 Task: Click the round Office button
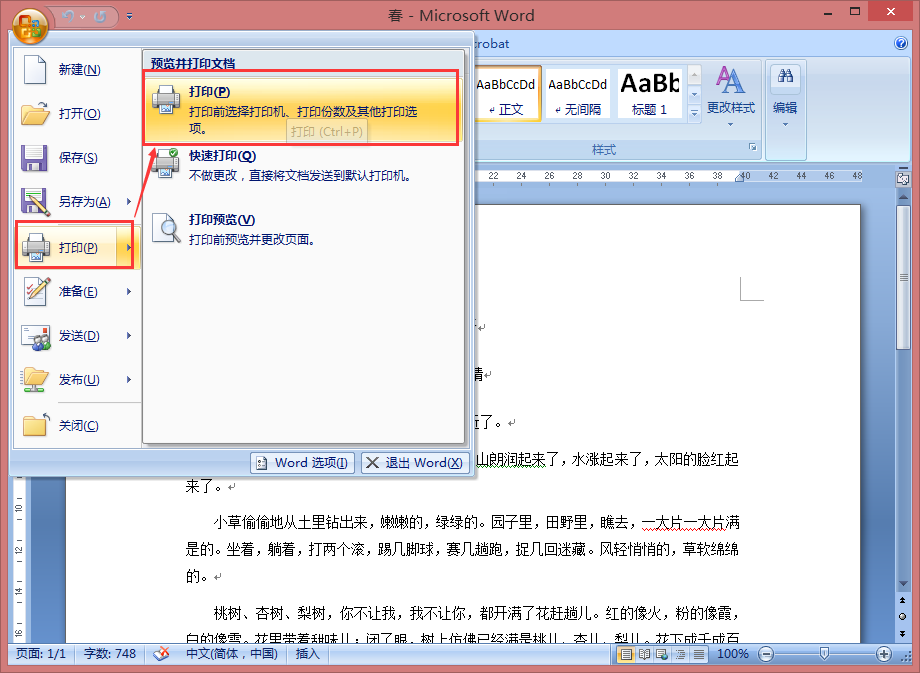pyautogui.click(x=29, y=26)
